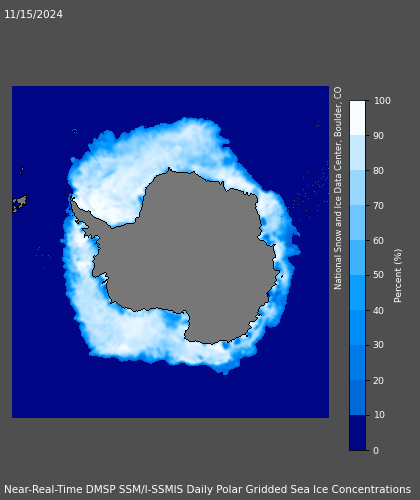
Task: Click the colorbar tick label 0
Action: (x=376, y=451)
